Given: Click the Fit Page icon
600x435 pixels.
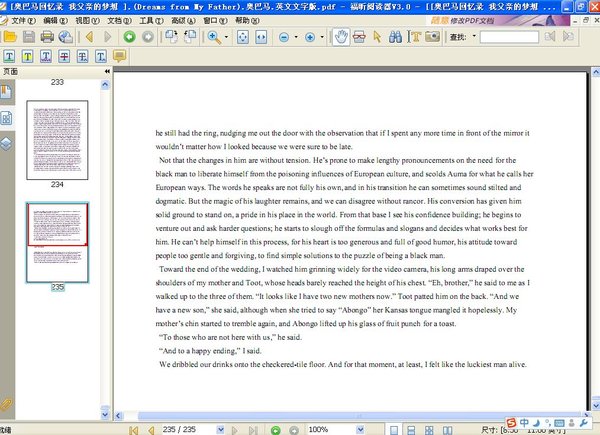Looking at the screenshot, I should tap(243, 37).
